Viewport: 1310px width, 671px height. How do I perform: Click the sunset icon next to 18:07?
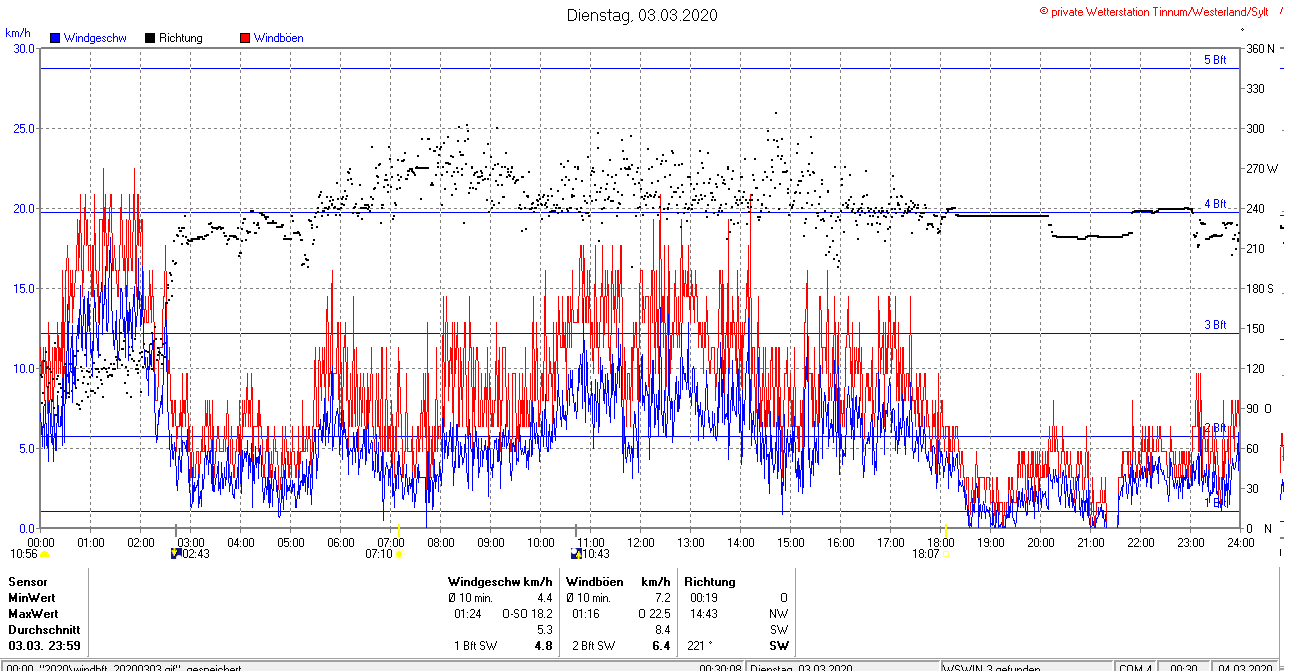point(947,552)
